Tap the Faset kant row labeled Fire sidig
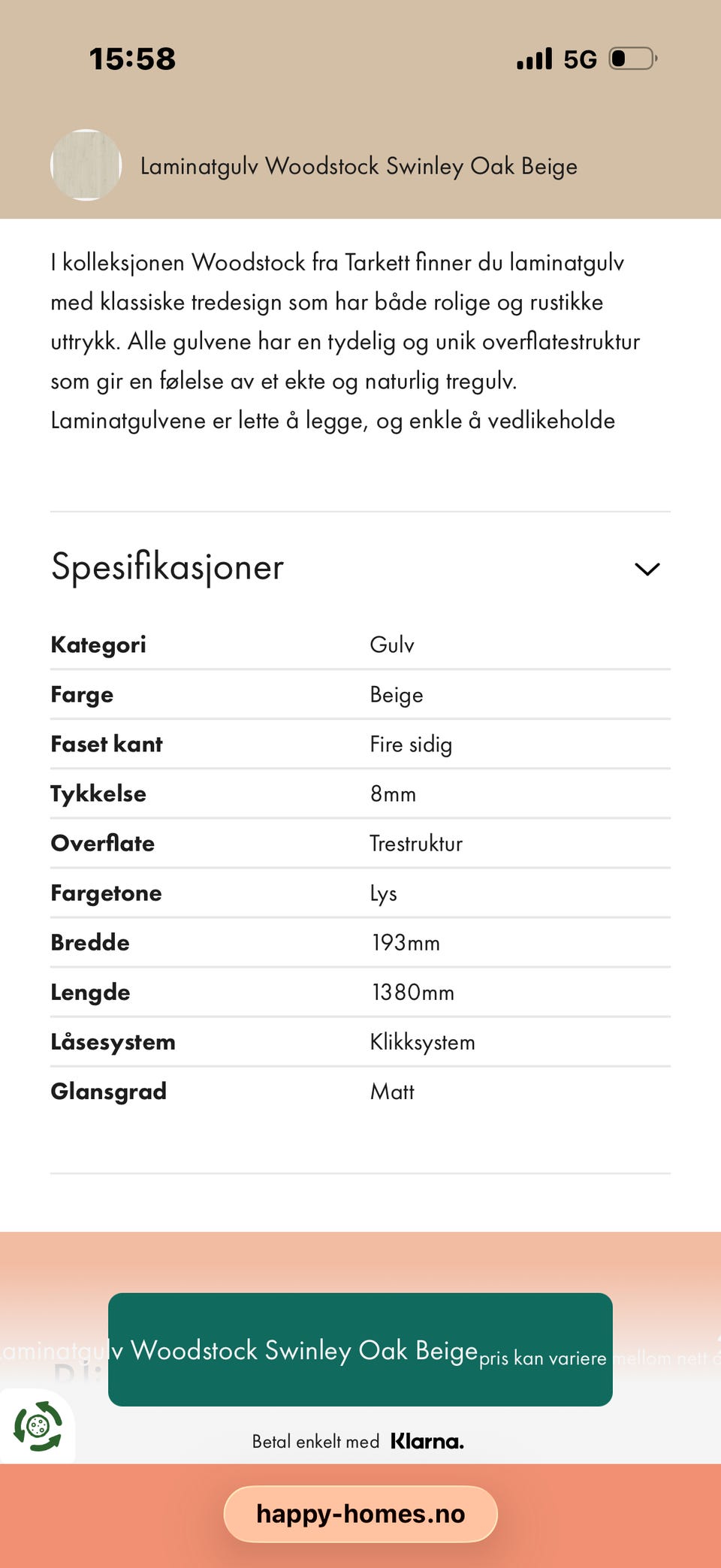 click(x=360, y=744)
